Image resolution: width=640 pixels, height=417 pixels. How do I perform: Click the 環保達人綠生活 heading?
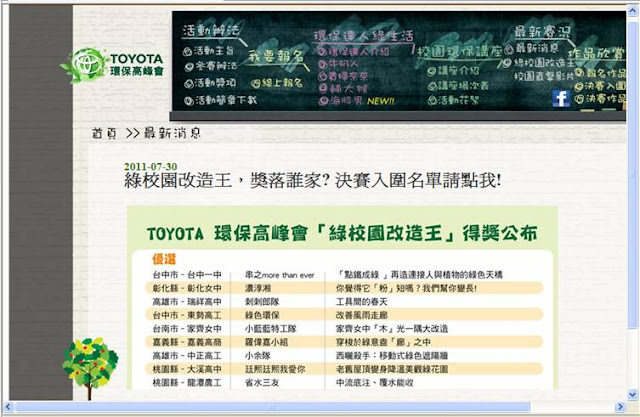point(363,35)
